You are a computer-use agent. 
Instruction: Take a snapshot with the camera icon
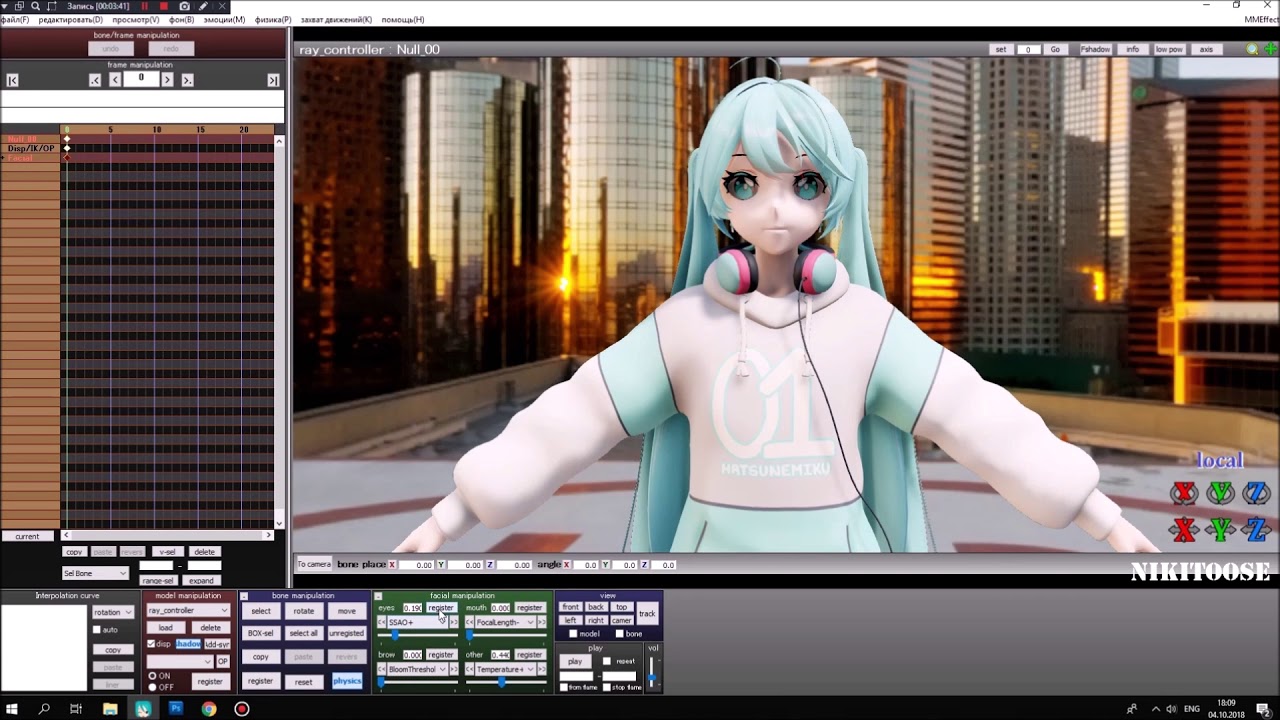[184, 6]
